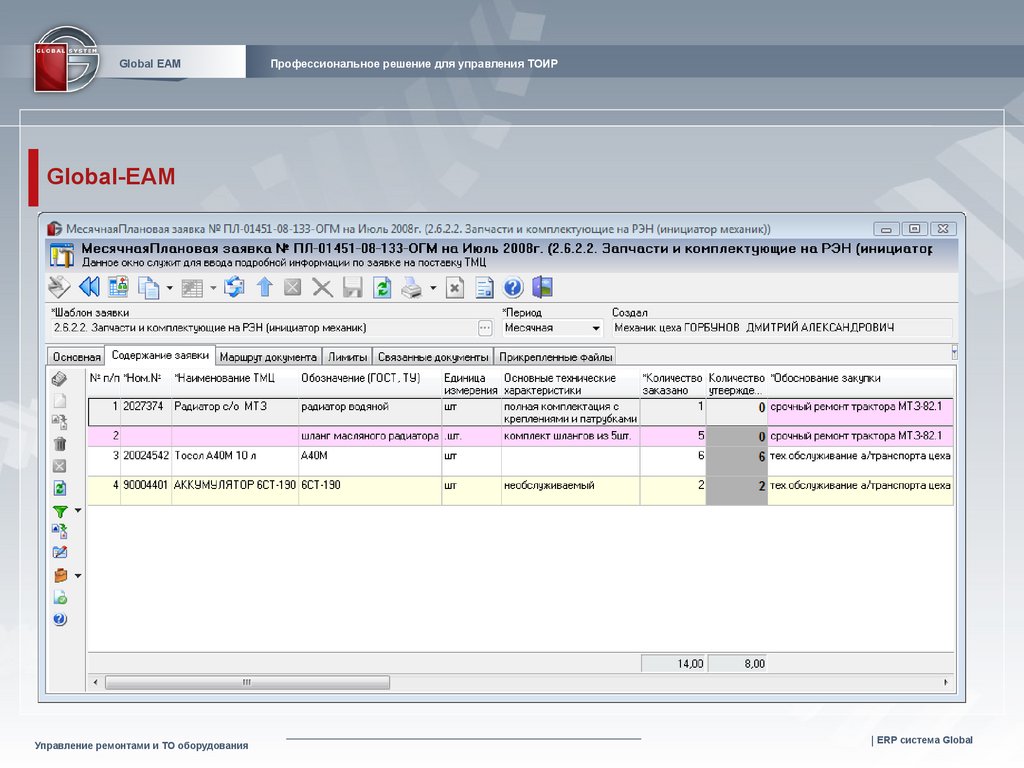Click the exit door icon in toolbar

(x=542, y=288)
